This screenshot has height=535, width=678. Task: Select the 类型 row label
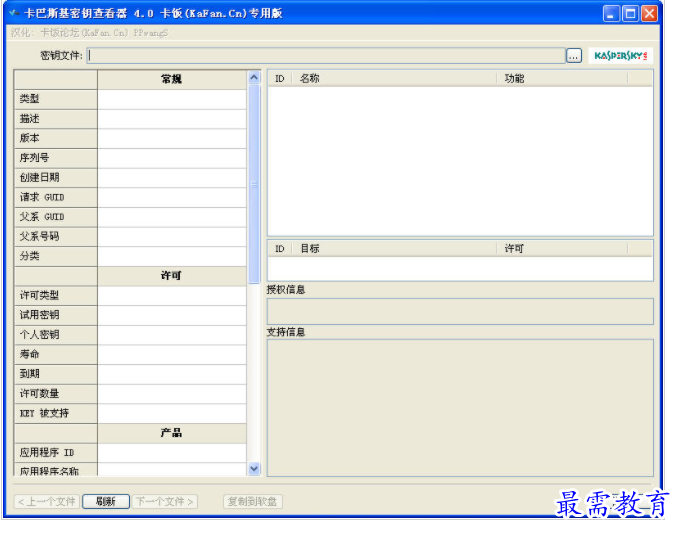click(x=56, y=99)
